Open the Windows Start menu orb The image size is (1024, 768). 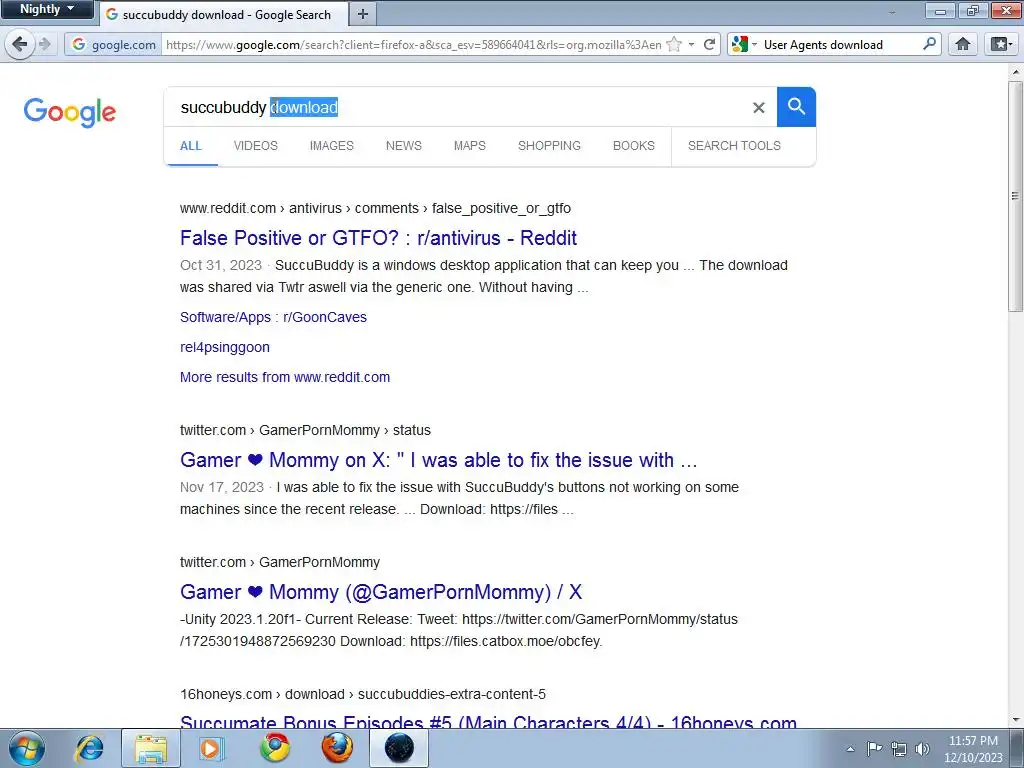pyautogui.click(x=27, y=748)
